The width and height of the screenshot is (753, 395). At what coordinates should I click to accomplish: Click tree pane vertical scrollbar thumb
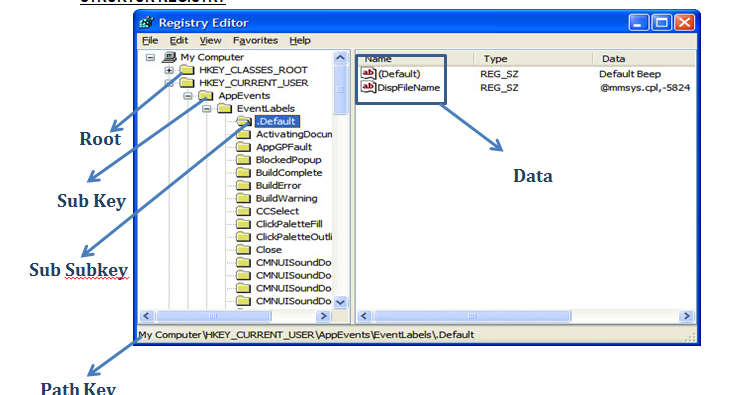(340, 90)
